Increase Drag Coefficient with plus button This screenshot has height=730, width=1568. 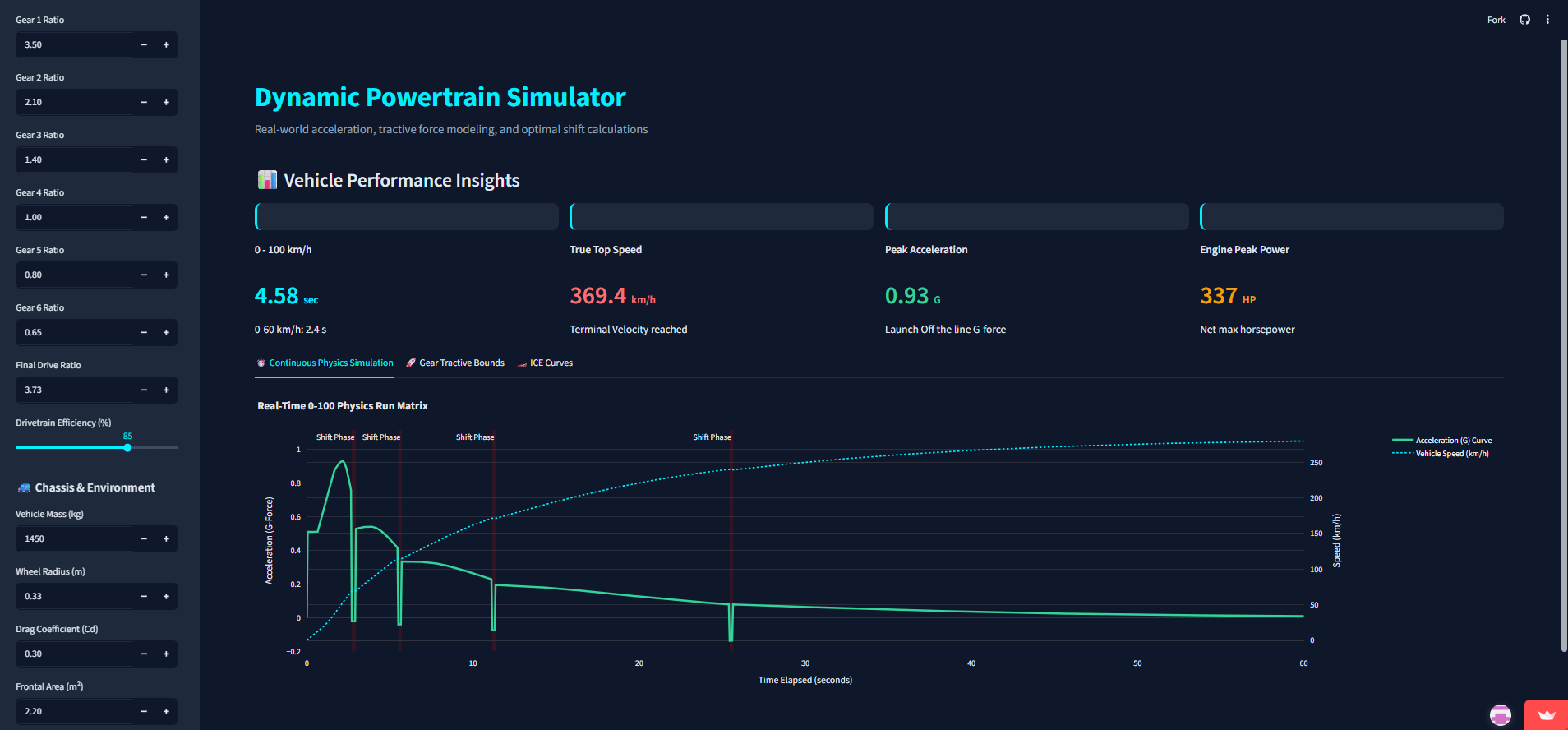pos(166,654)
